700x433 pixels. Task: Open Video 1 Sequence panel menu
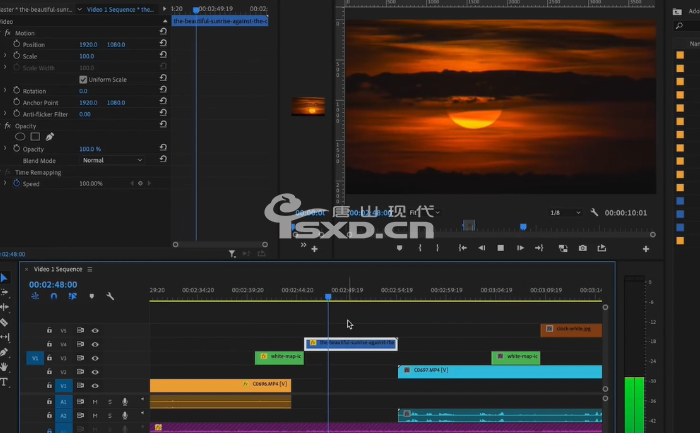click(90, 269)
